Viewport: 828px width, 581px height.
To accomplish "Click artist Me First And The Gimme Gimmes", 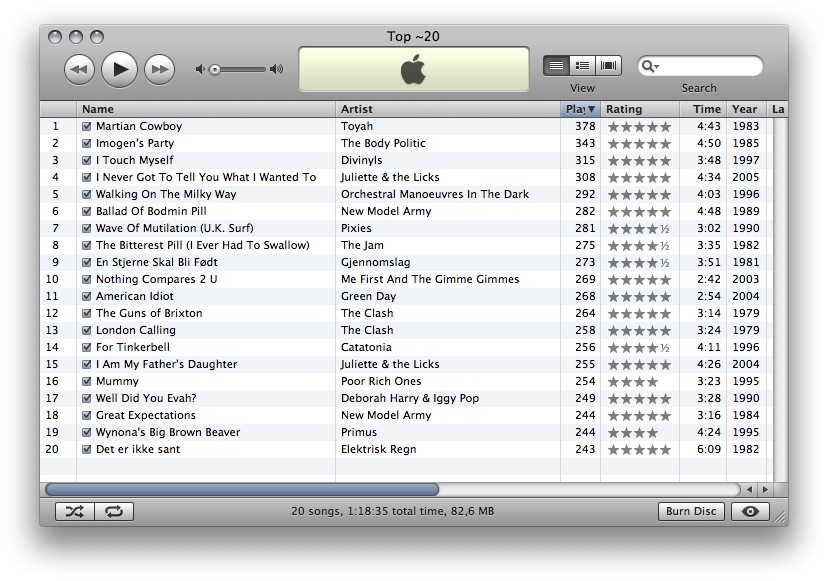I will coord(430,279).
